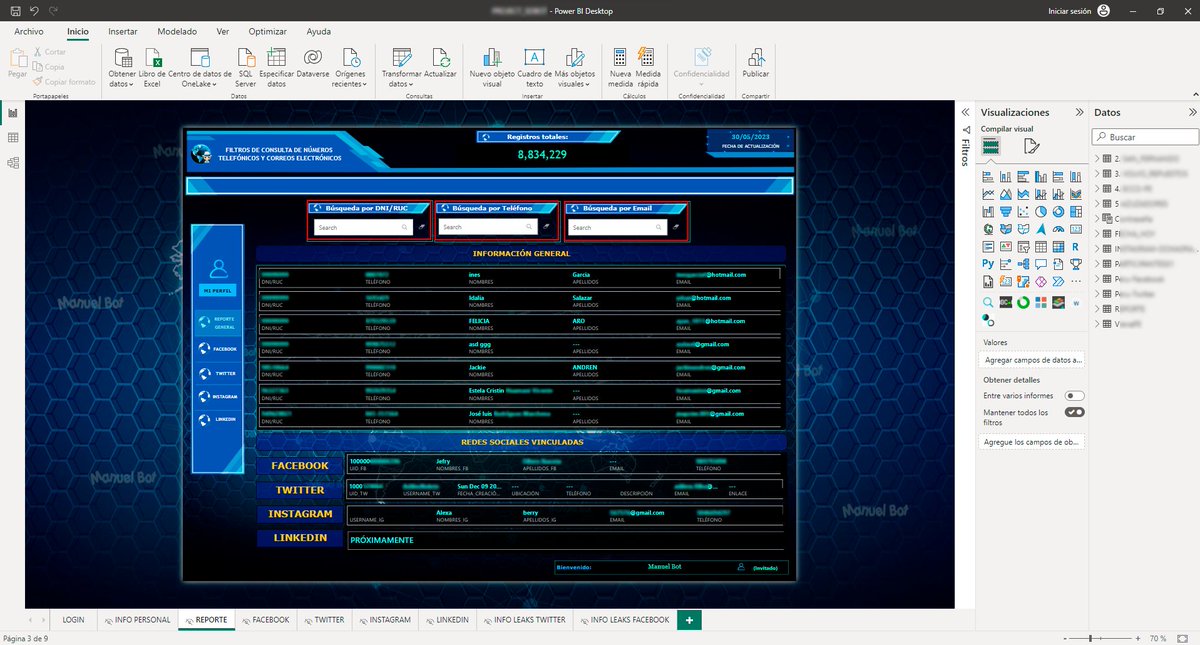The height and width of the screenshot is (645, 1200).
Task: Insert Nuevo objeto visual
Action: tap(492, 67)
